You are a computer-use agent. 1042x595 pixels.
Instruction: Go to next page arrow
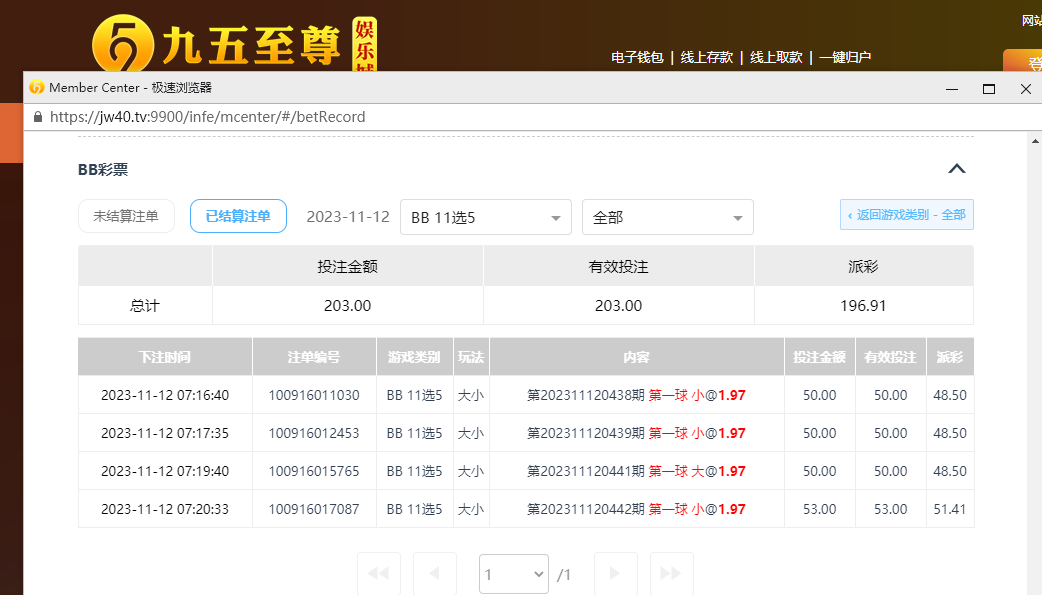[x=615, y=574]
